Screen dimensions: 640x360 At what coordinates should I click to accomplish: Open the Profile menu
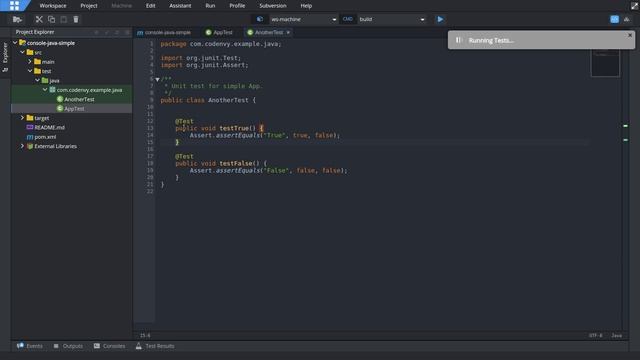coord(237,6)
